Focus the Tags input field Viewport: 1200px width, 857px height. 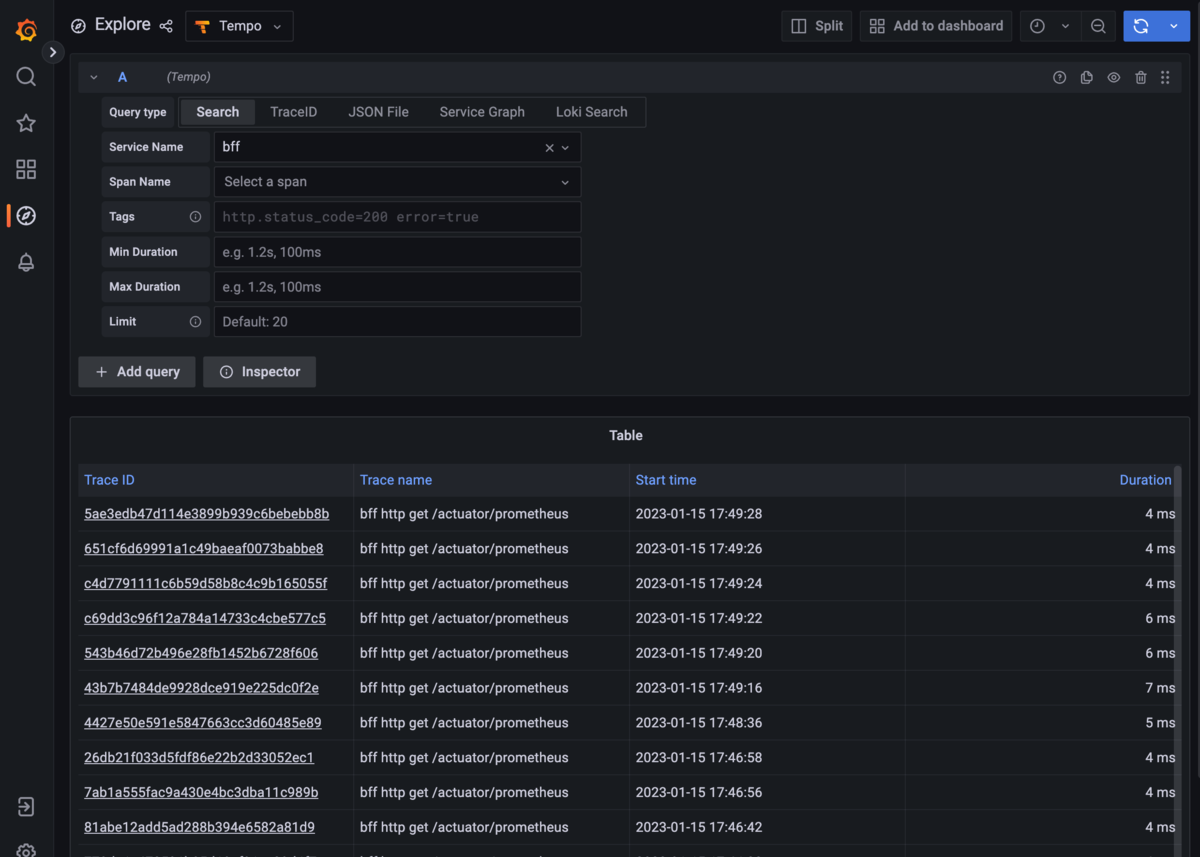(397, 217)
